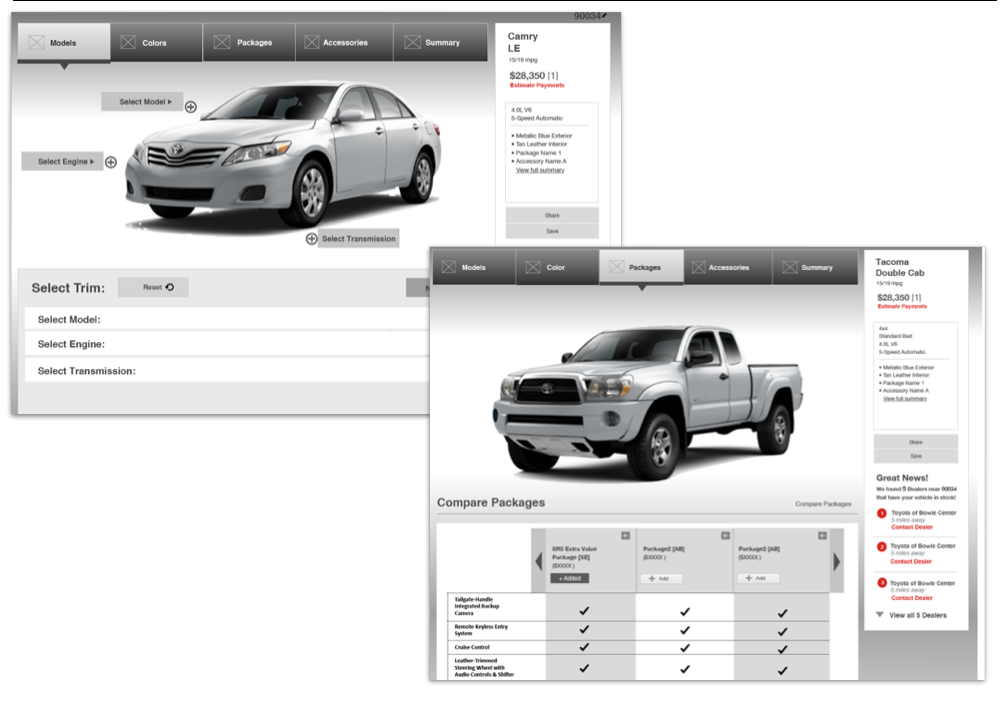Open Accessories tab in the Tacoma window
Screen dimensions: 1004x702
pyautogui.click(x=728, y=267)
